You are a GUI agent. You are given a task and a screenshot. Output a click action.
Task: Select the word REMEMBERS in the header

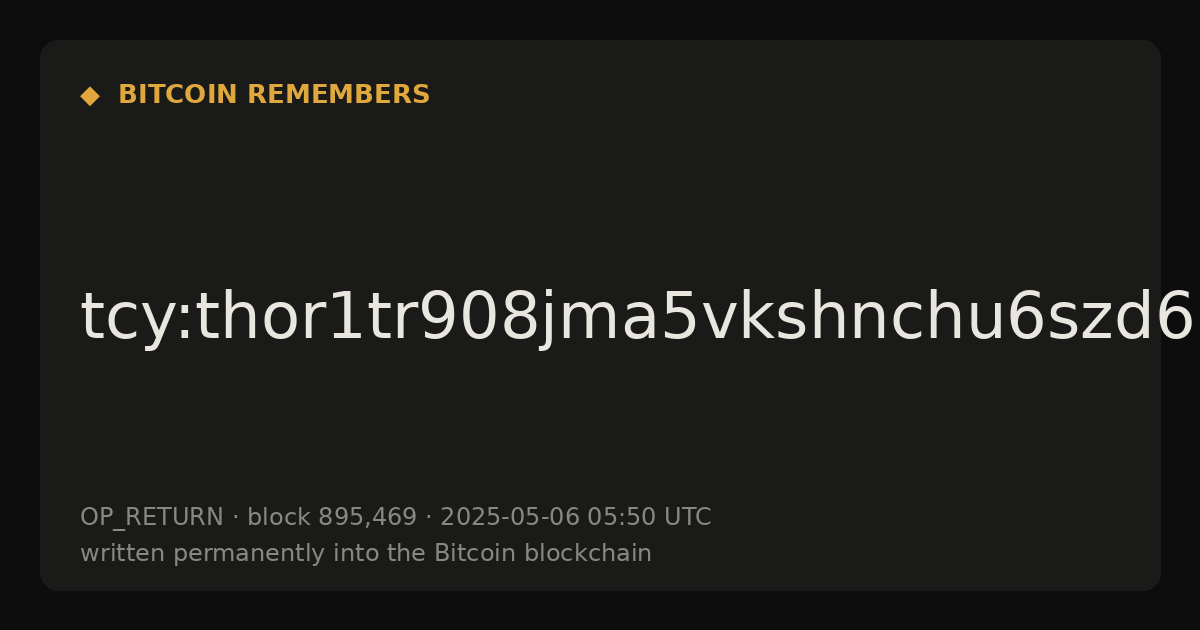(x=338, y=95)
